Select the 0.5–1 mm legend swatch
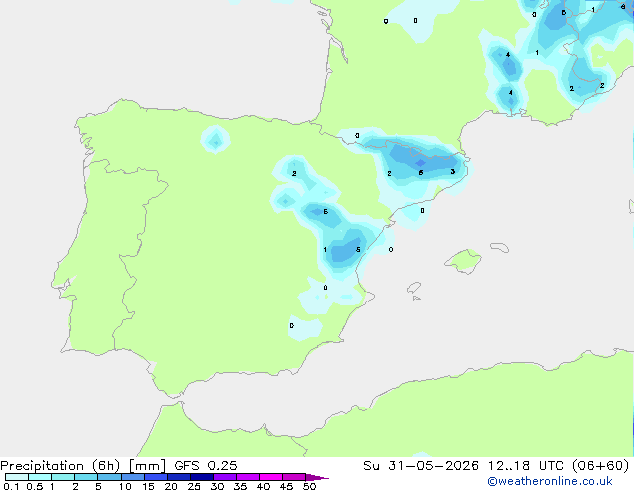This screenshot has height=490, width=634. click(x=40, y=477)
